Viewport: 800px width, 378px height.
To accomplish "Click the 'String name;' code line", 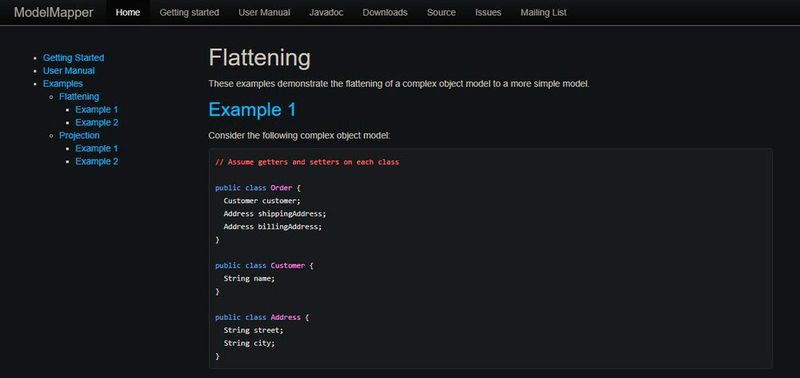I will click(249, 279).
